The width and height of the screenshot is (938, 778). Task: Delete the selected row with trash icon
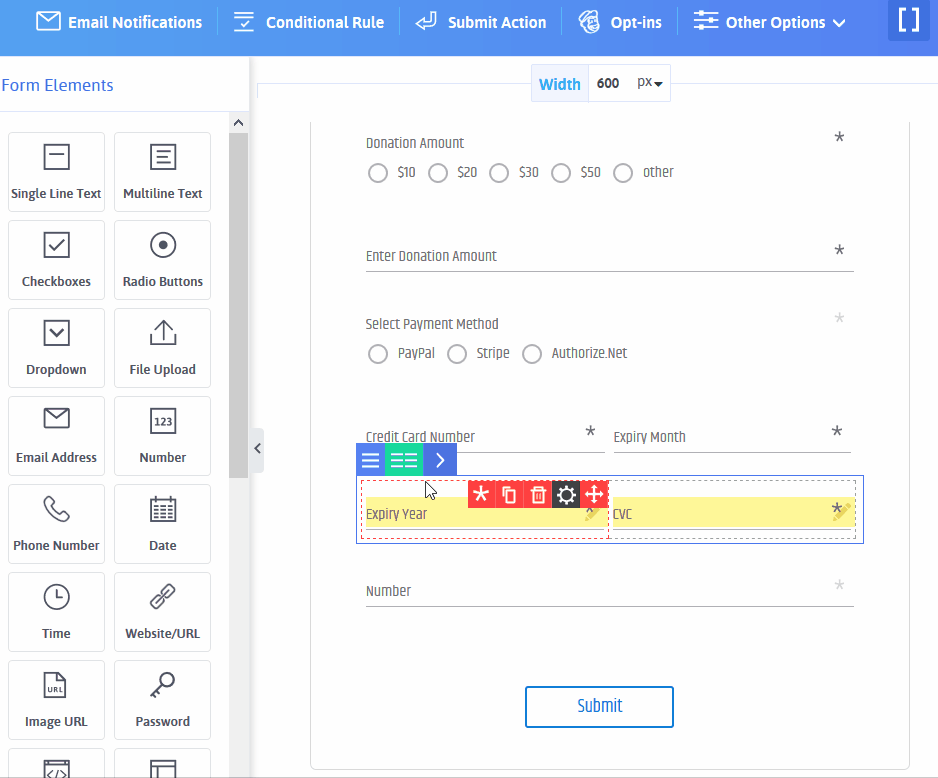click(538, 494)
